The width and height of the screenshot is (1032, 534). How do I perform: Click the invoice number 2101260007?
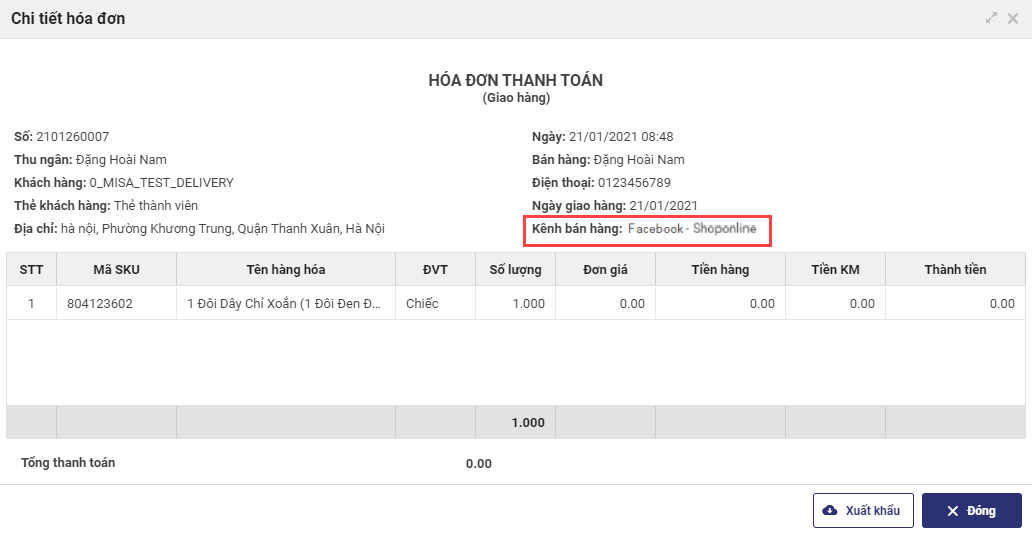point(73,137)
